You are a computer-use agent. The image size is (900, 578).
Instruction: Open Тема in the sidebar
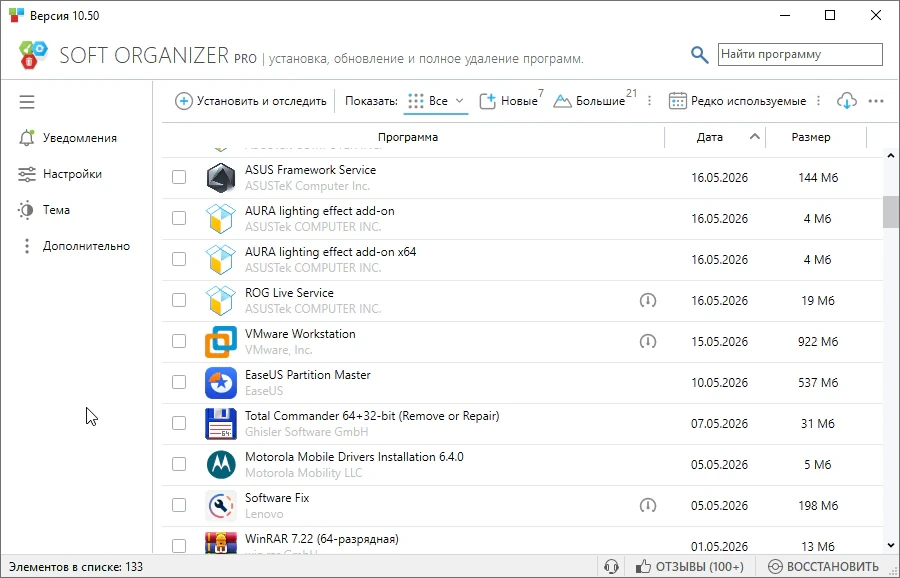(44, 210)
